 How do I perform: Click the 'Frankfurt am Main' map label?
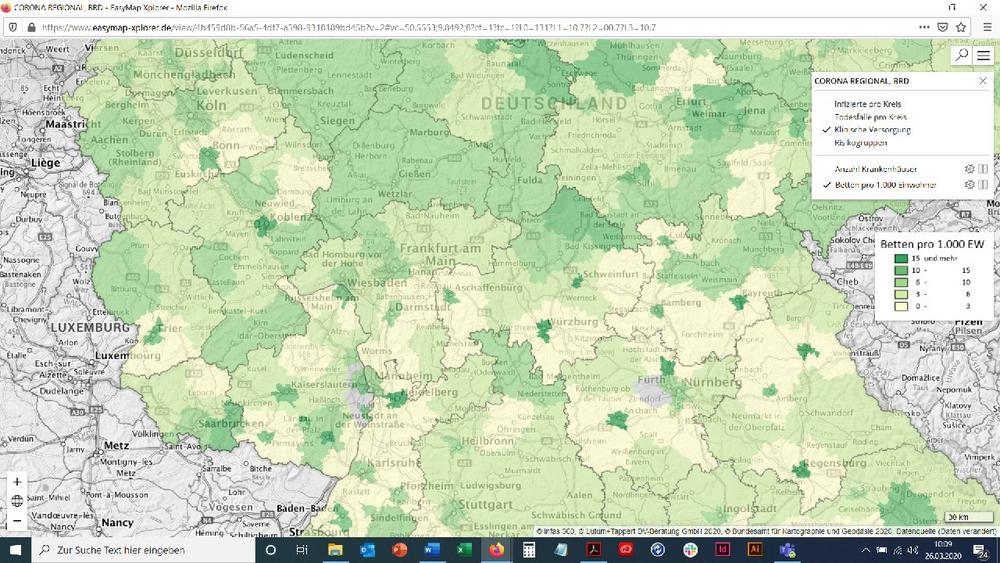(440, 254)
